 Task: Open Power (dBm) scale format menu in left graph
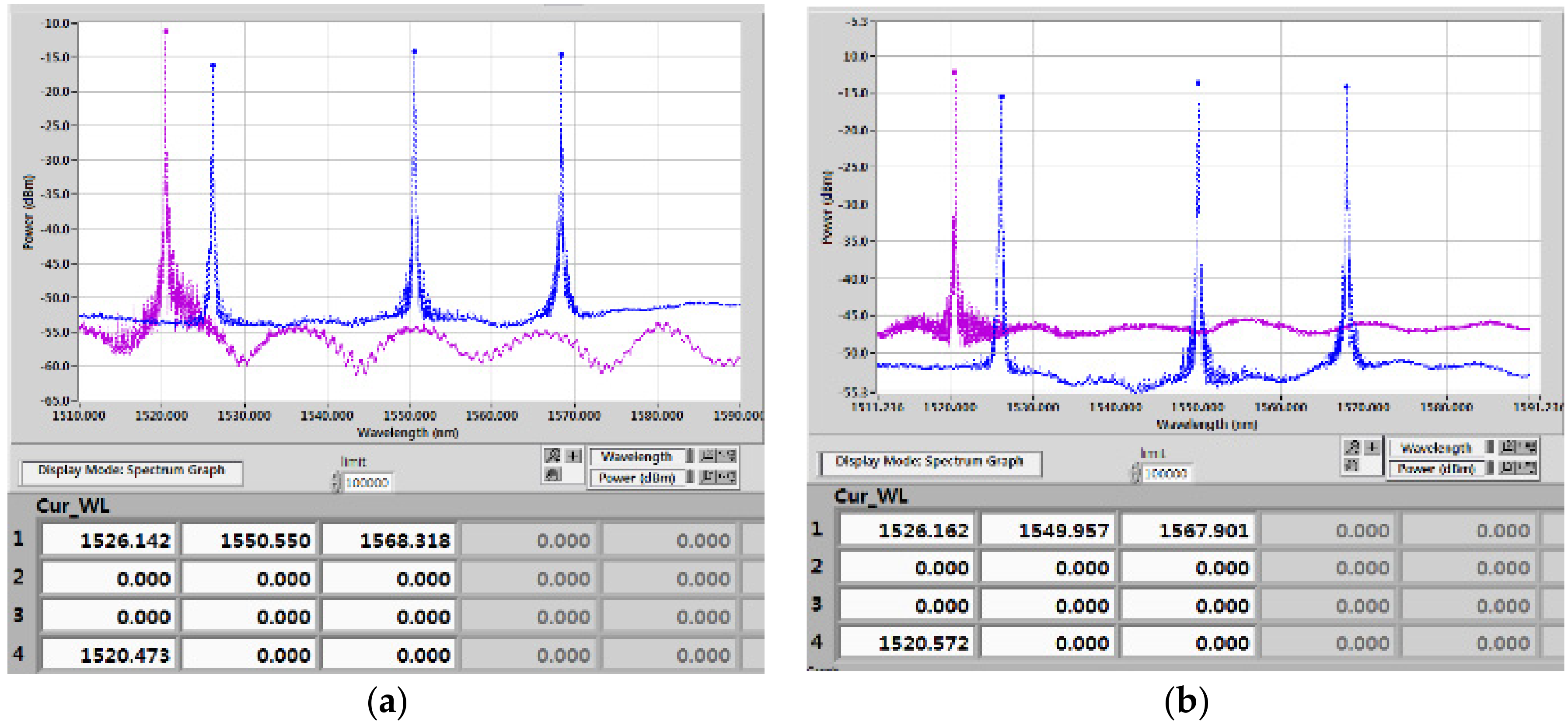(x=727, y=476)
